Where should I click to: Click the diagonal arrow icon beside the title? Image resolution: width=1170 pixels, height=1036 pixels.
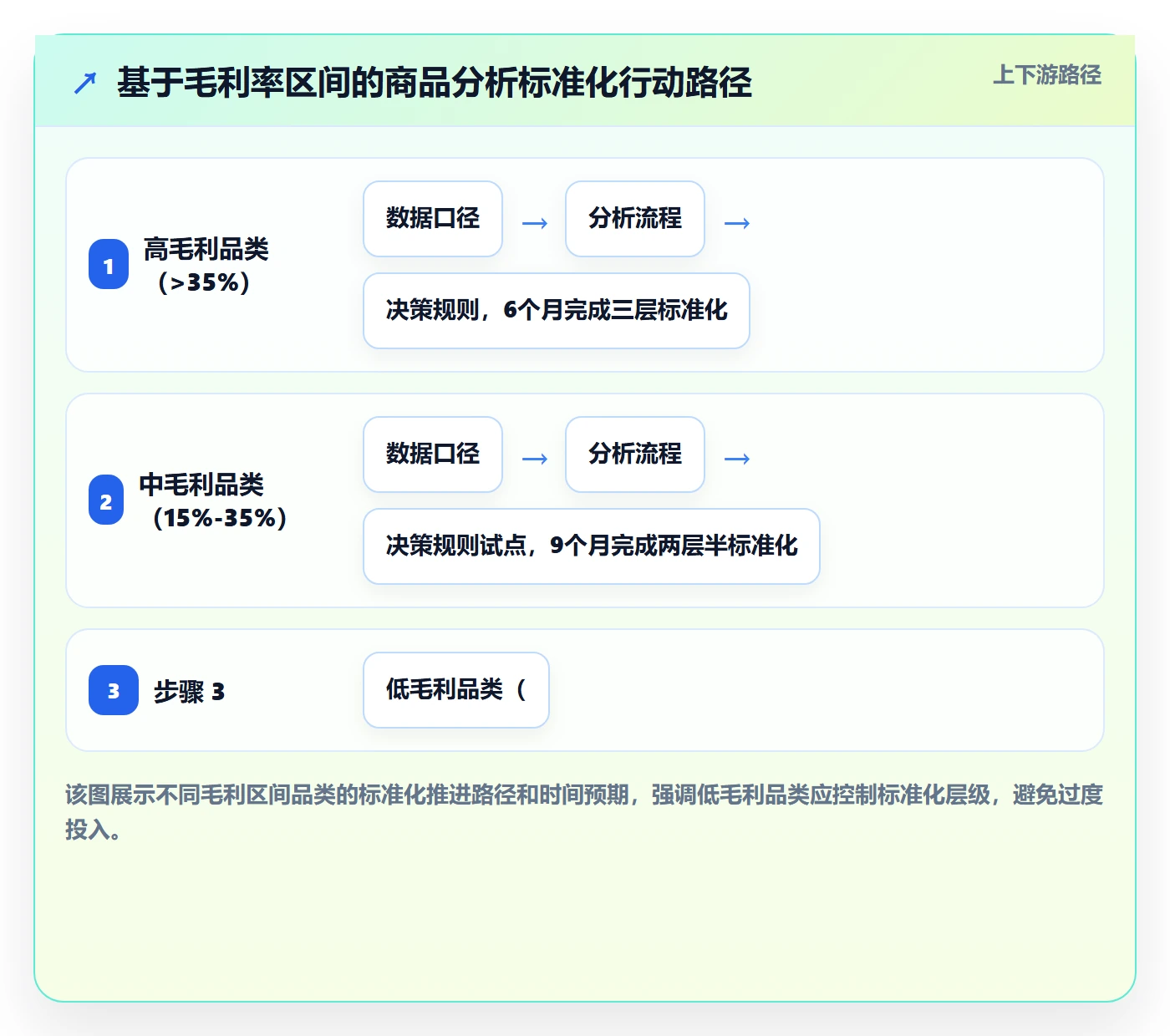click(x=85, y=83)
